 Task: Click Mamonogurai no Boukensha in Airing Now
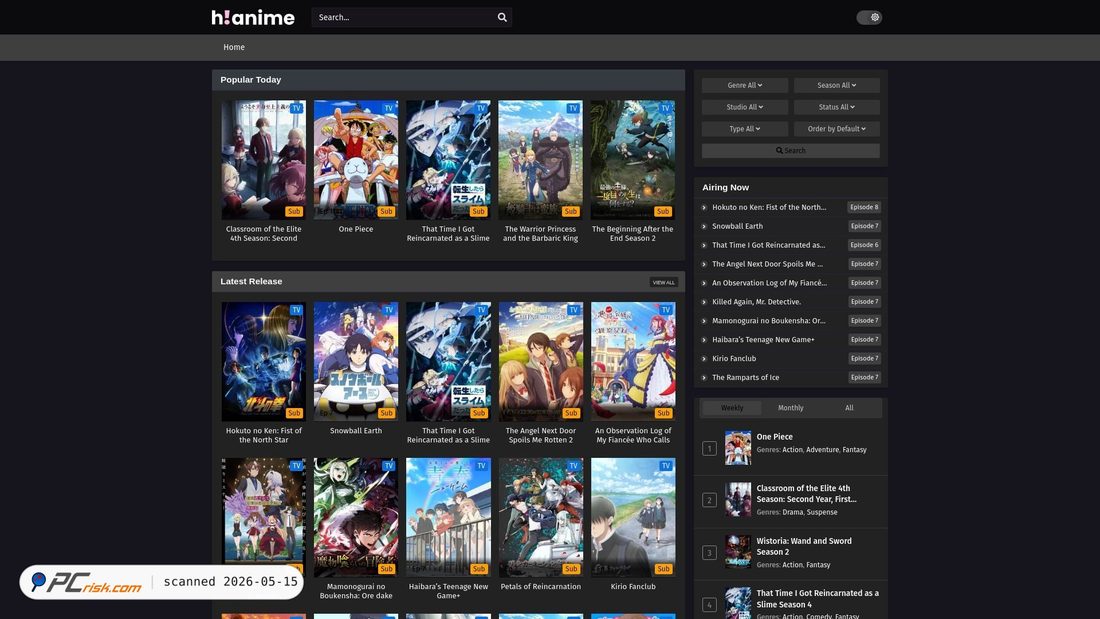click(x=768, y=321)
